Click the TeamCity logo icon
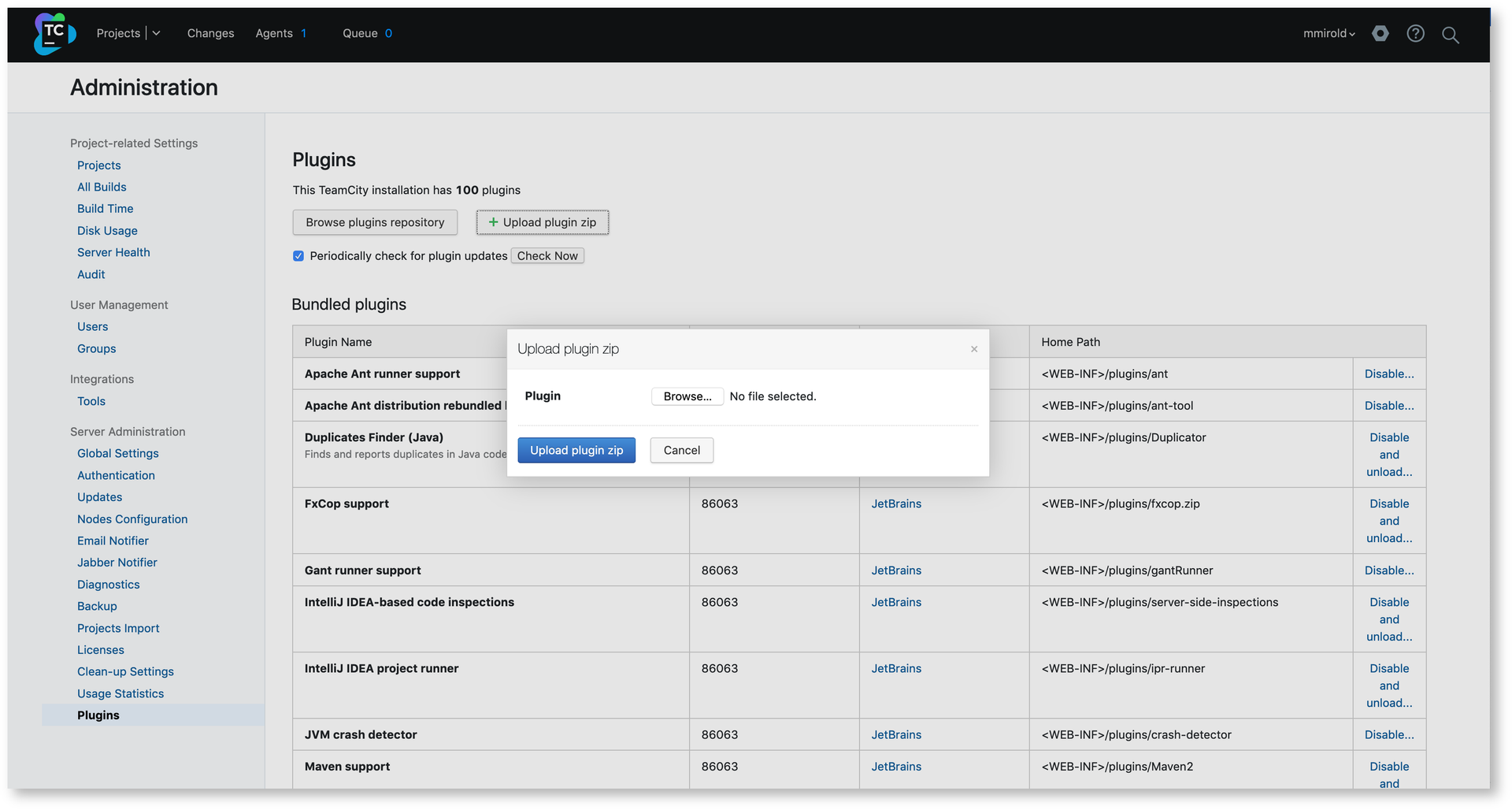 coord(54,34)
